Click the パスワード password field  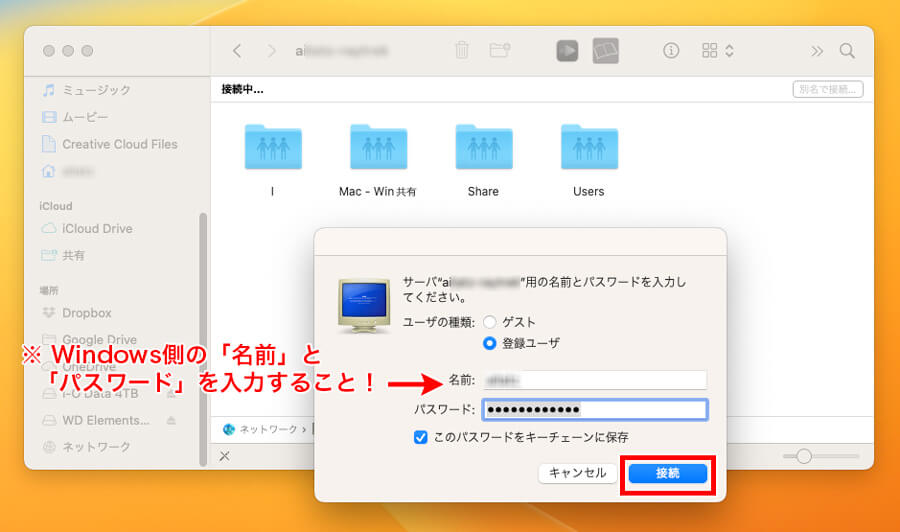coord(595,410)
